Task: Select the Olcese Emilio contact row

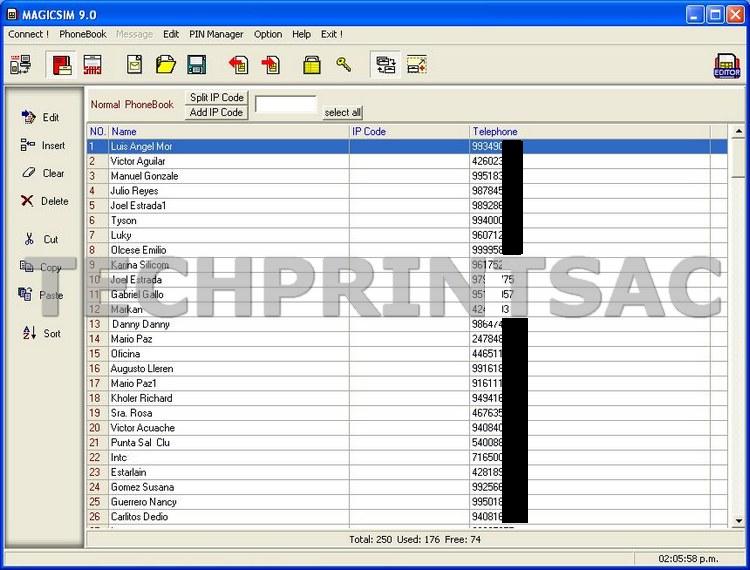Action: click(407, 250)
